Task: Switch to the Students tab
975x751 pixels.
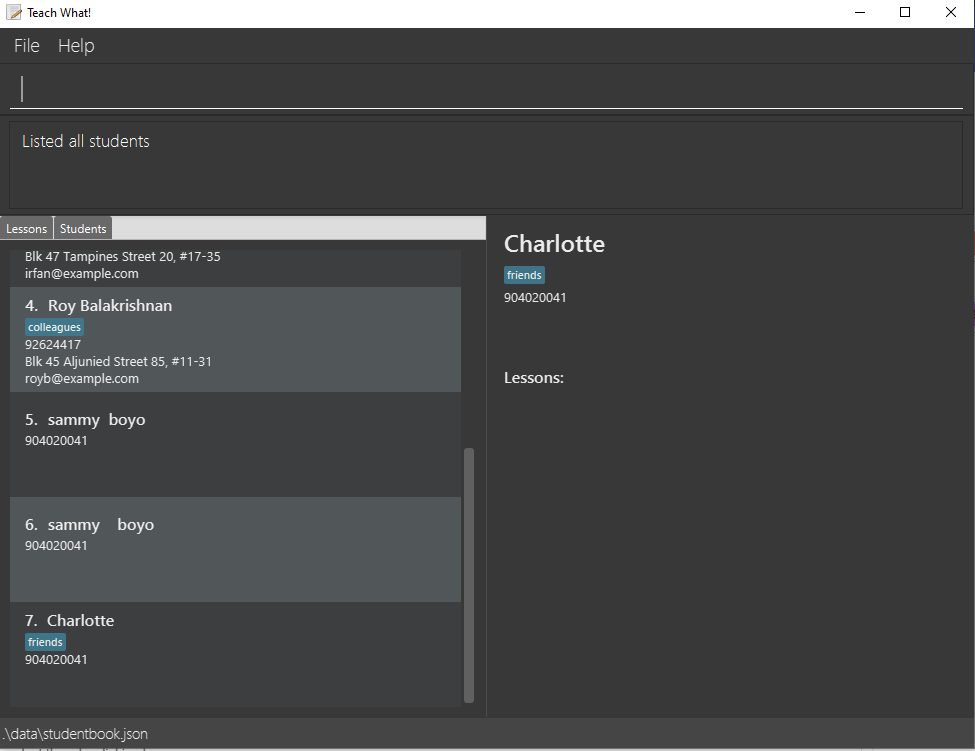Action: point(83,228)
